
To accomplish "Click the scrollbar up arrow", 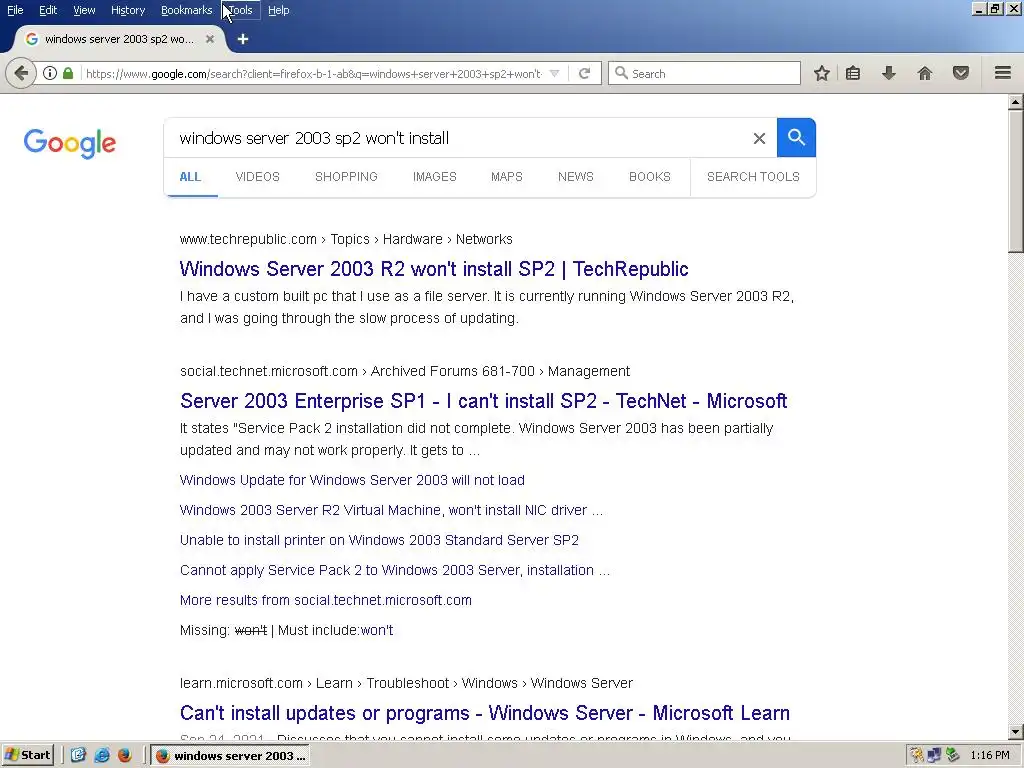I will (x=1015, y=102).
